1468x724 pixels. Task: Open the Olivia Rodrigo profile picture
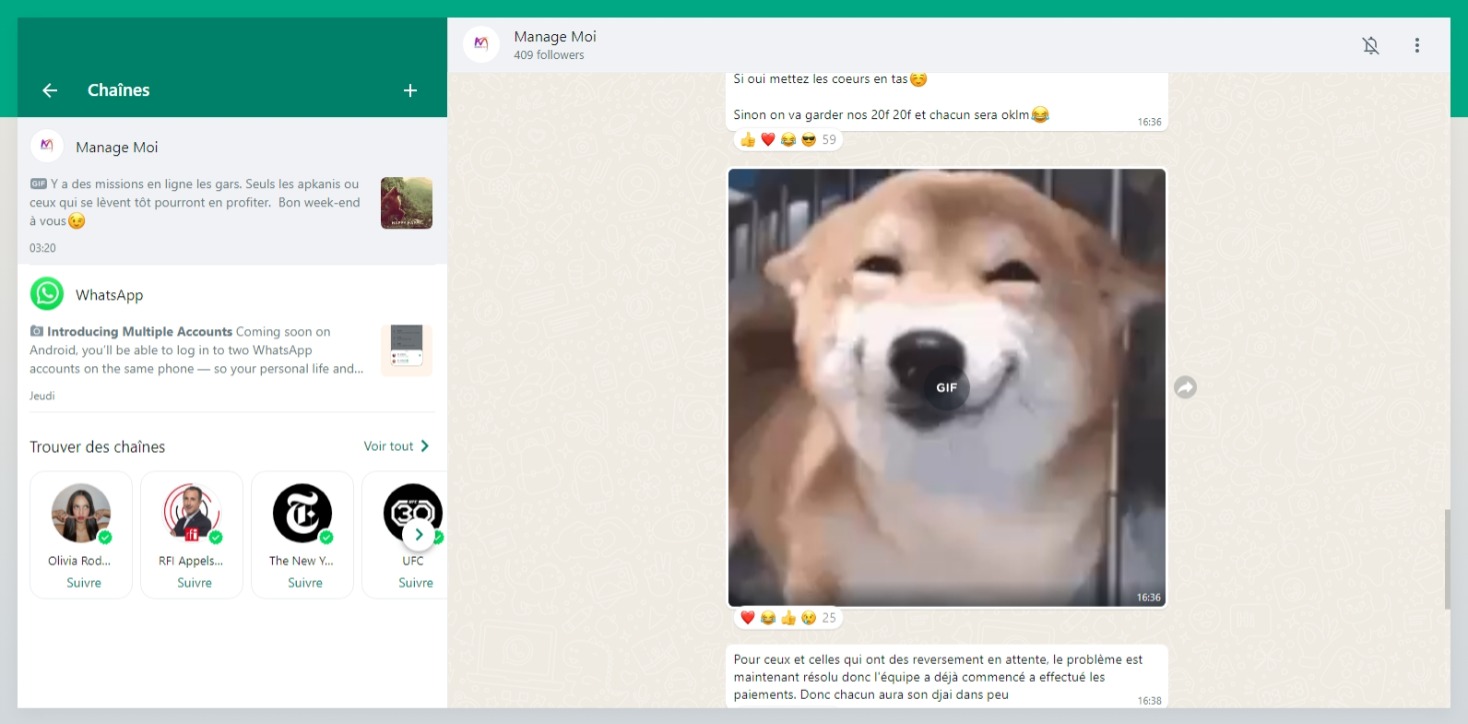tap(81, 513)
